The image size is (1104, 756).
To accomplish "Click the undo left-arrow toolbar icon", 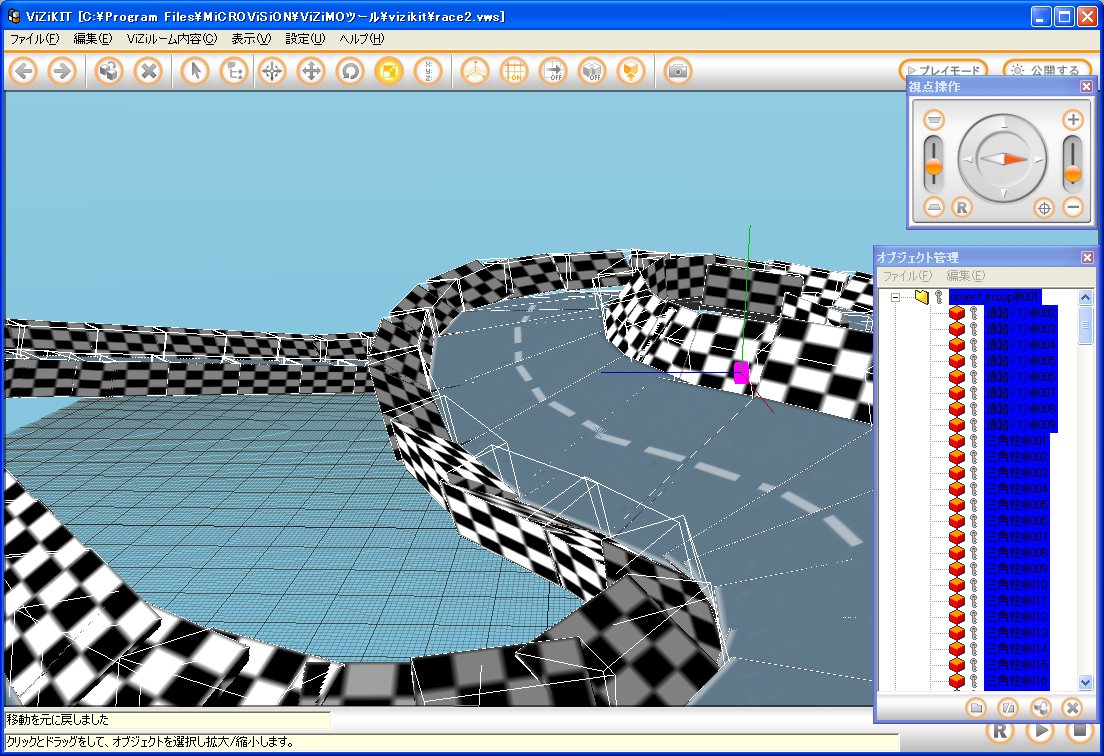I will point(24,71).
